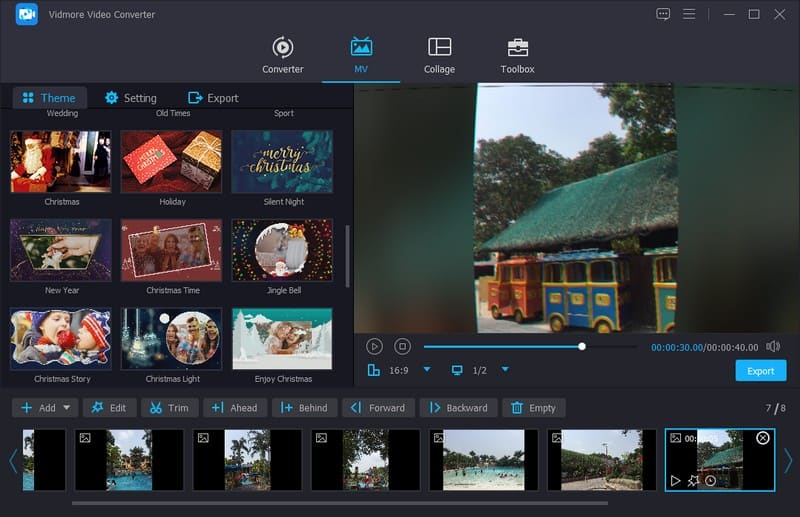
Task: Switch to the Collage tab
Action: click(439, 55)
